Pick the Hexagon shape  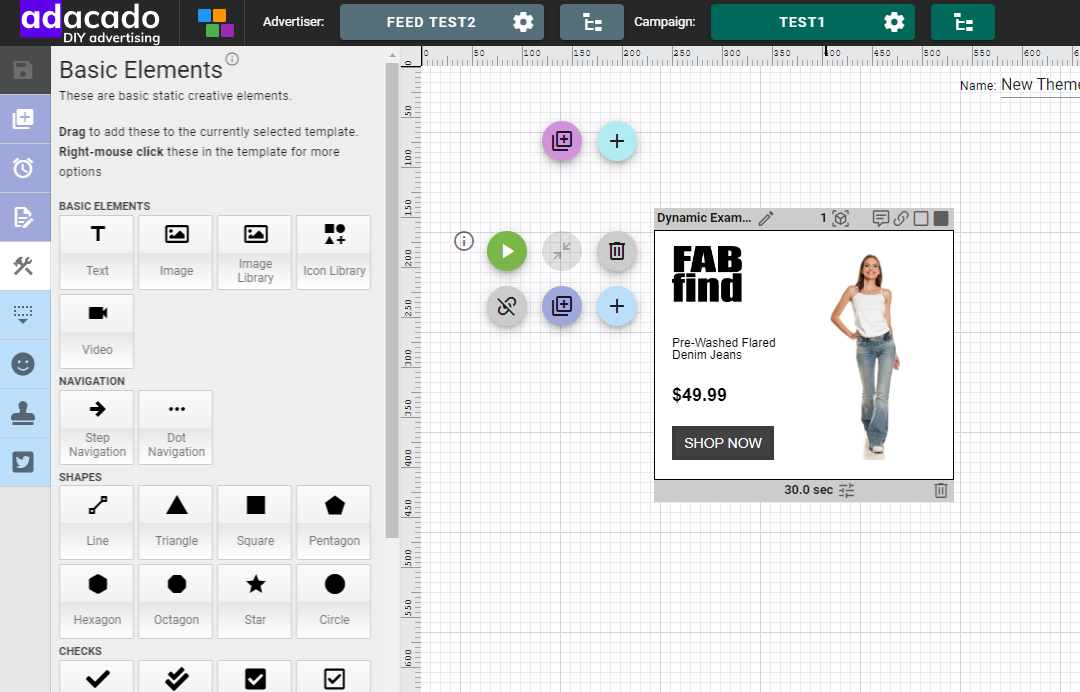[x=96, y=601]
